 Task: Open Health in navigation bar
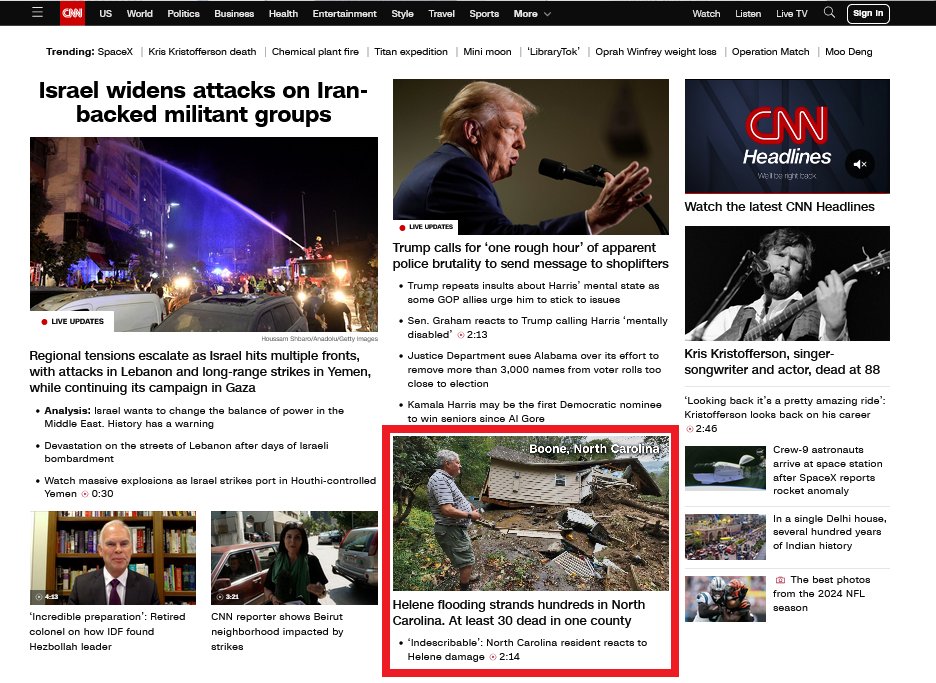(x=283, y=14)
